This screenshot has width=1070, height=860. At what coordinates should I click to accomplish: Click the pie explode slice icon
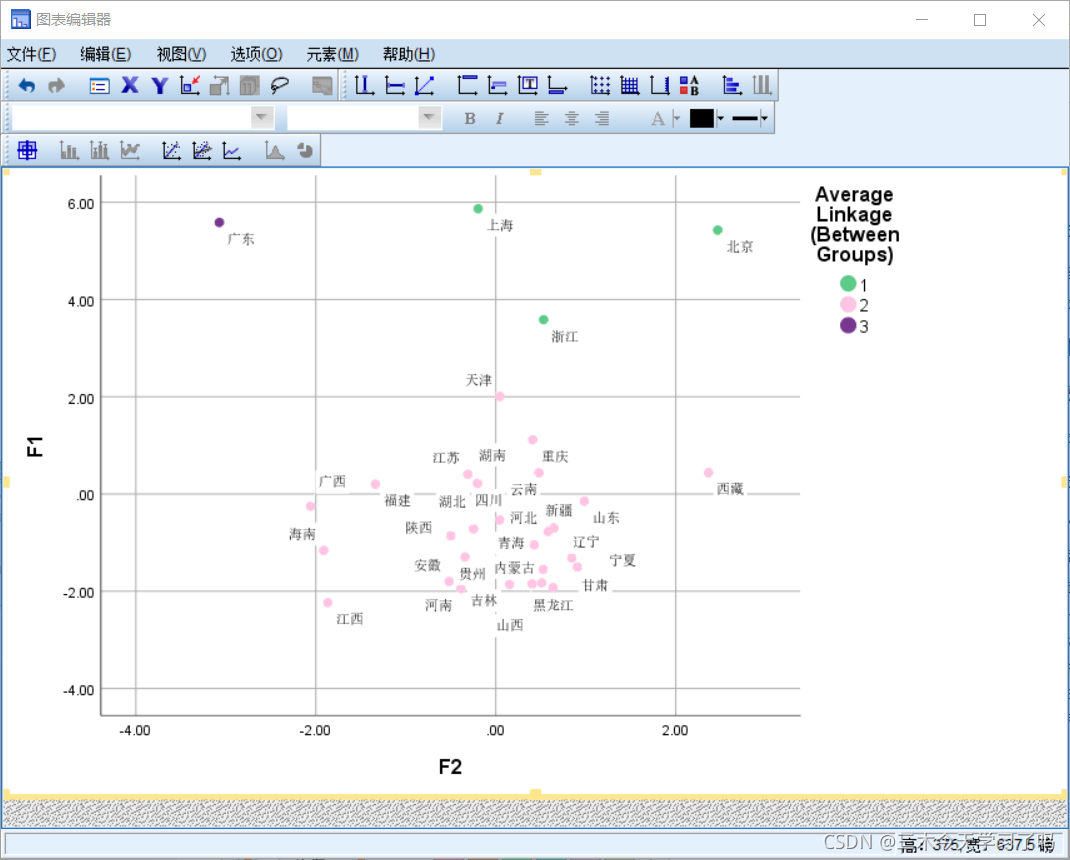pyautogui.click(x=305, y=150)
